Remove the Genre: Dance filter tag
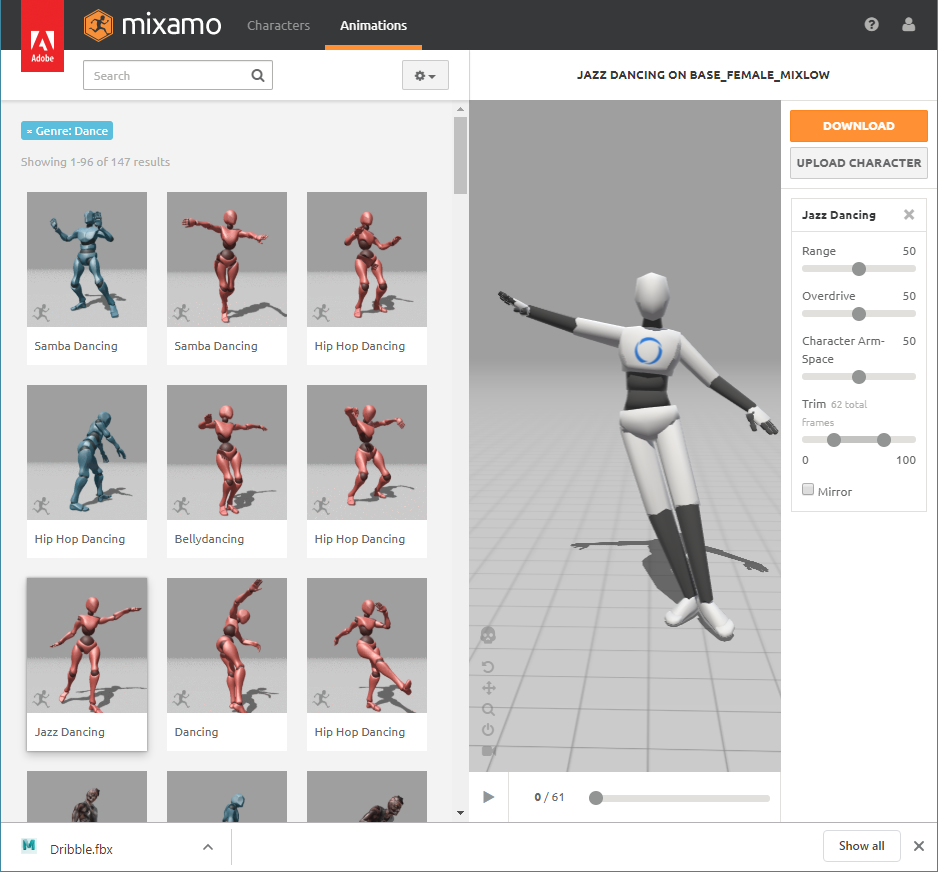Viewport: 938px width, 872px height. click(x=30, y=131)
